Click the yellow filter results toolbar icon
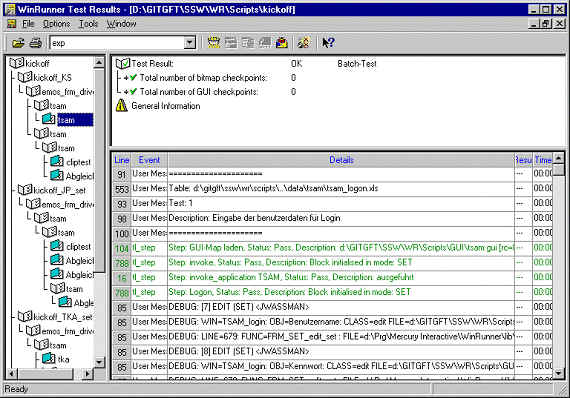This screenshot has width=570, height=398. point(214,43)
